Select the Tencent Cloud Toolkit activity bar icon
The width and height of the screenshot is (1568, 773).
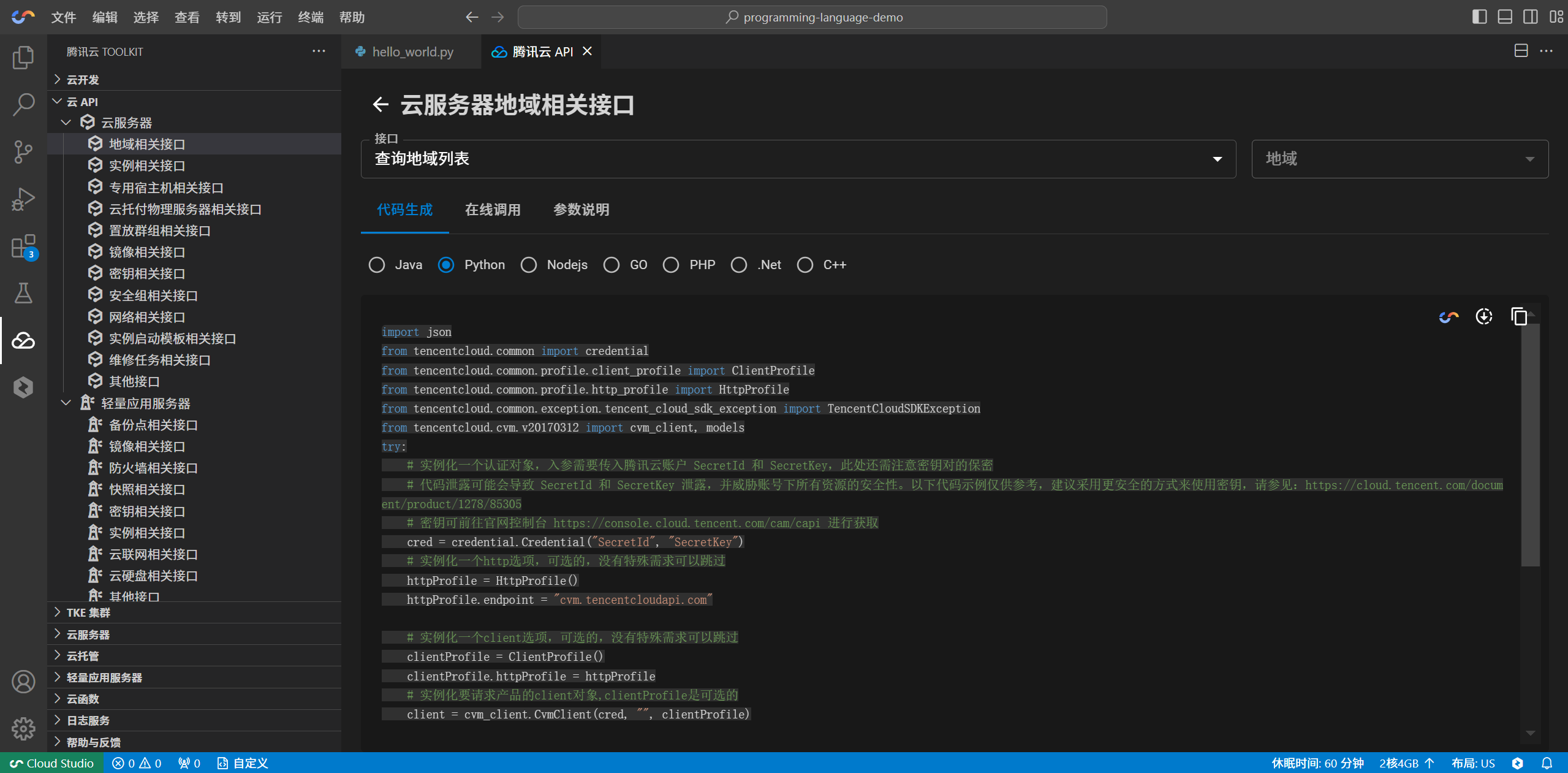pyautogui.click(x=23, y=340)
